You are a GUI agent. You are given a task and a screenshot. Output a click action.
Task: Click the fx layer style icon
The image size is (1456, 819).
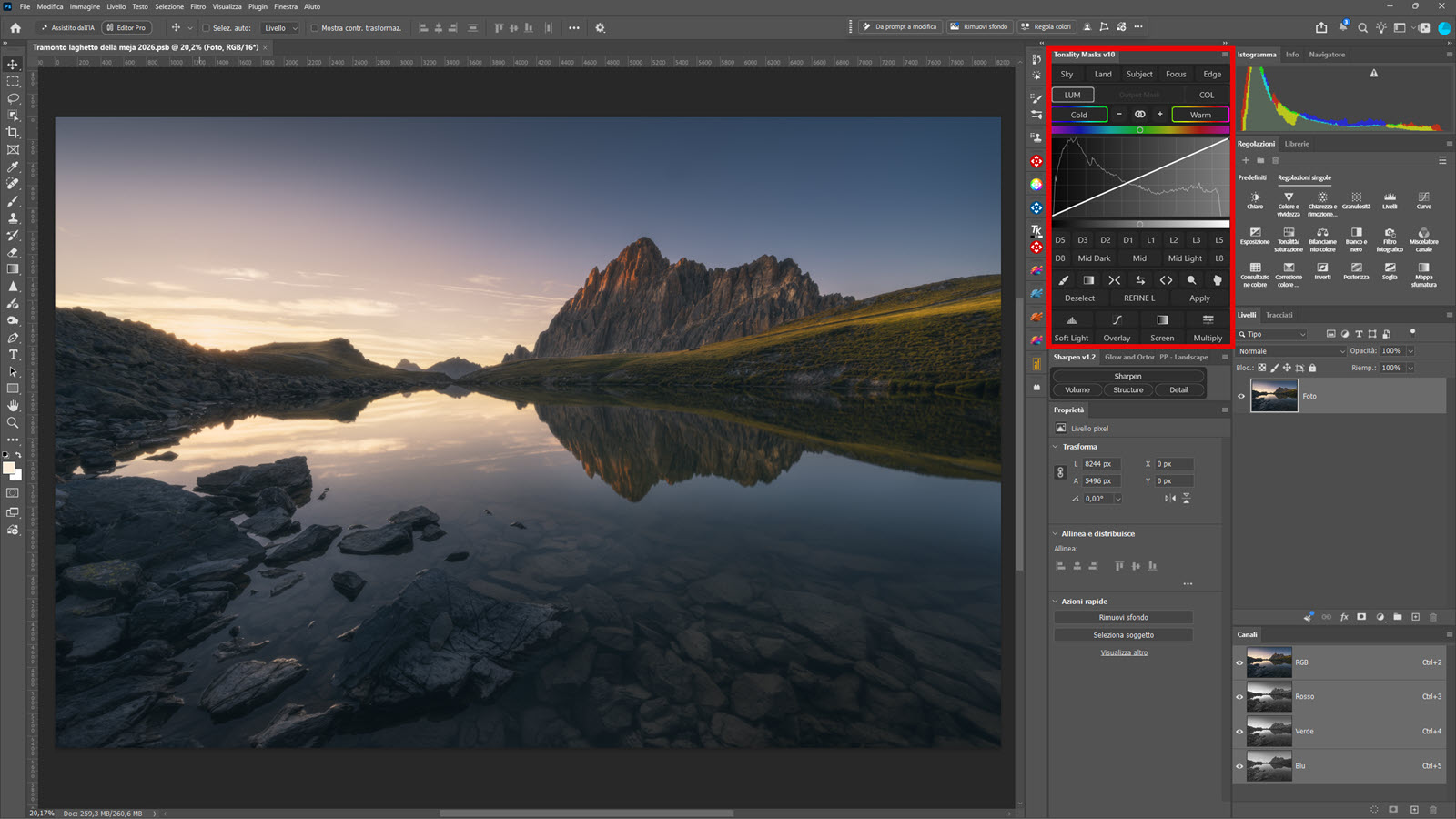[x=1344, y=617]
